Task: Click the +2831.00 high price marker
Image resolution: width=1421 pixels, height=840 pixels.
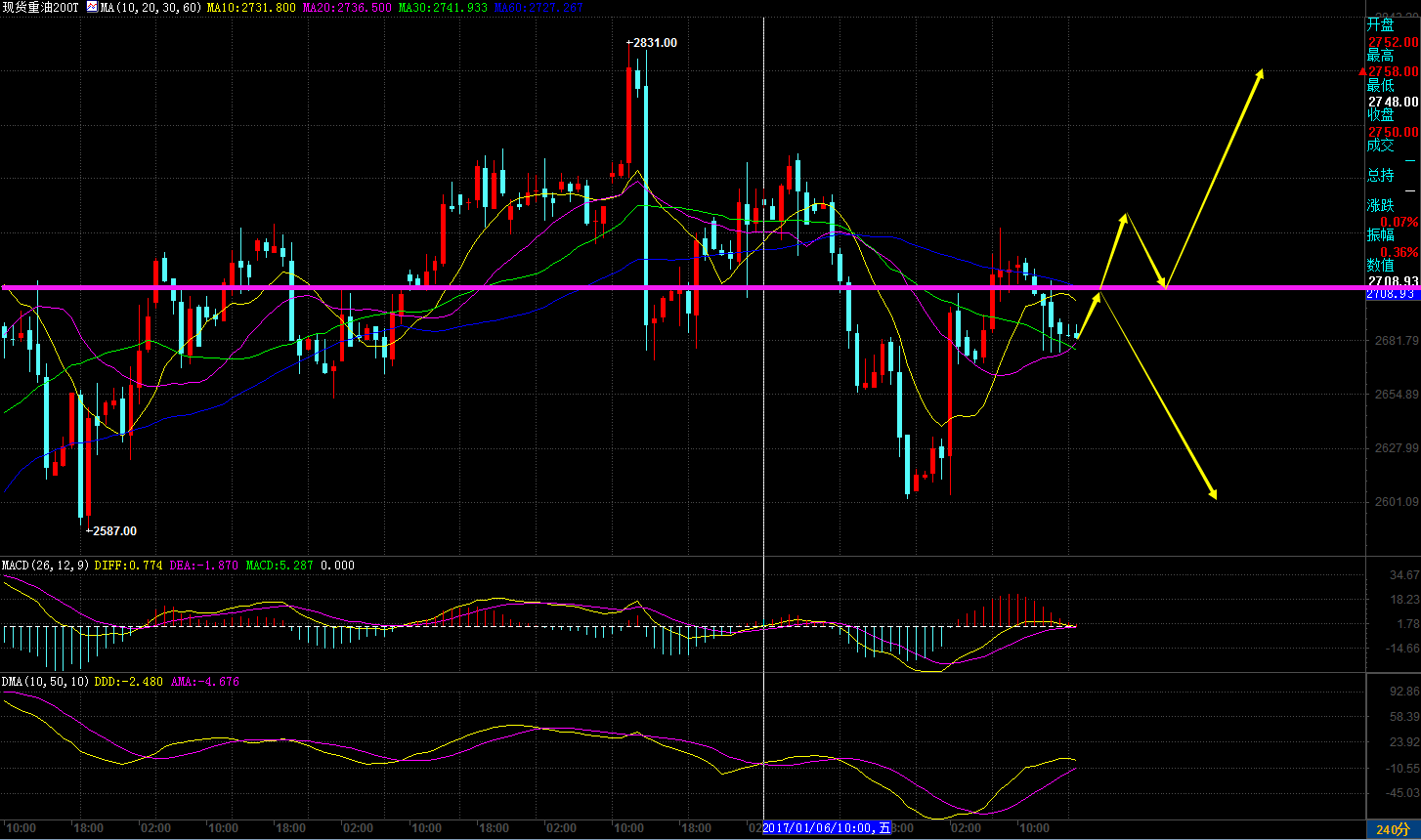Action: pos(652,43)
